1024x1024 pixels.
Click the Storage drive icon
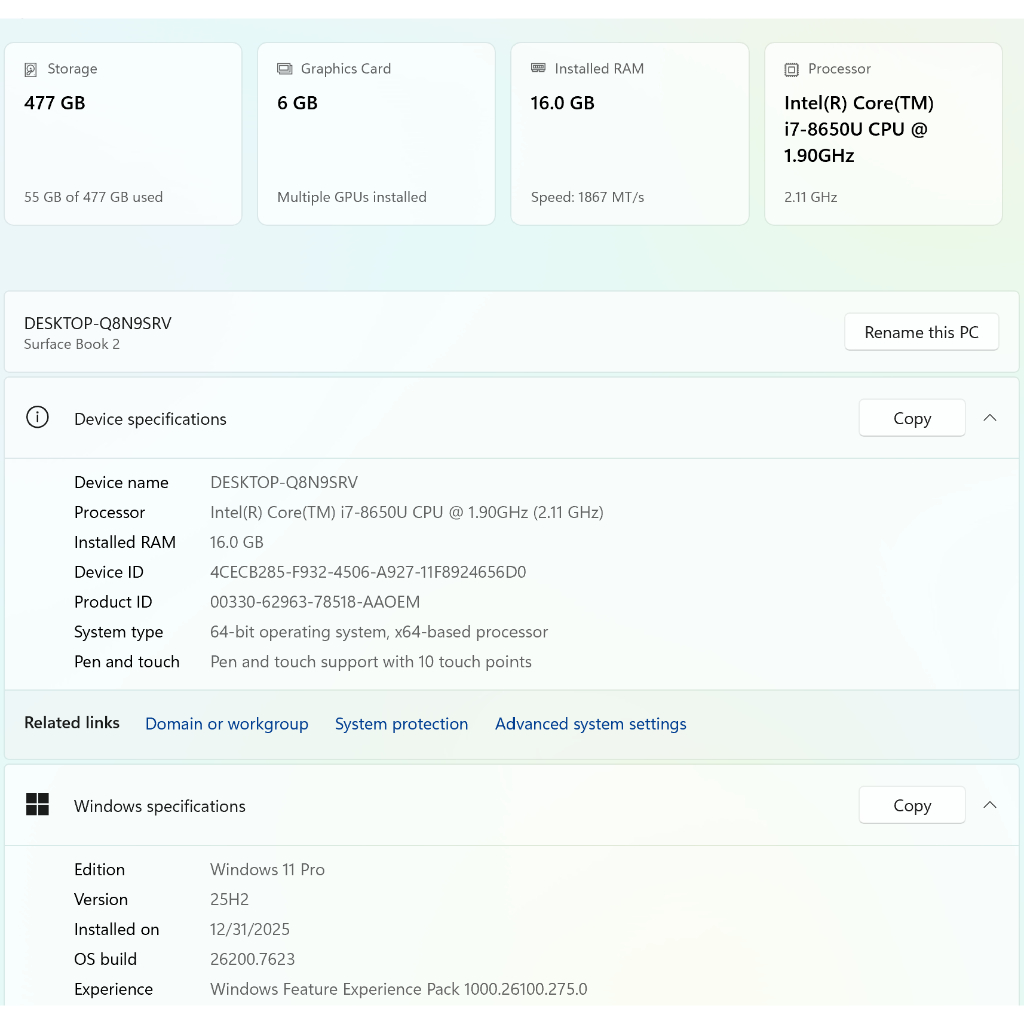pyautogui.click(x=31, y=70)
